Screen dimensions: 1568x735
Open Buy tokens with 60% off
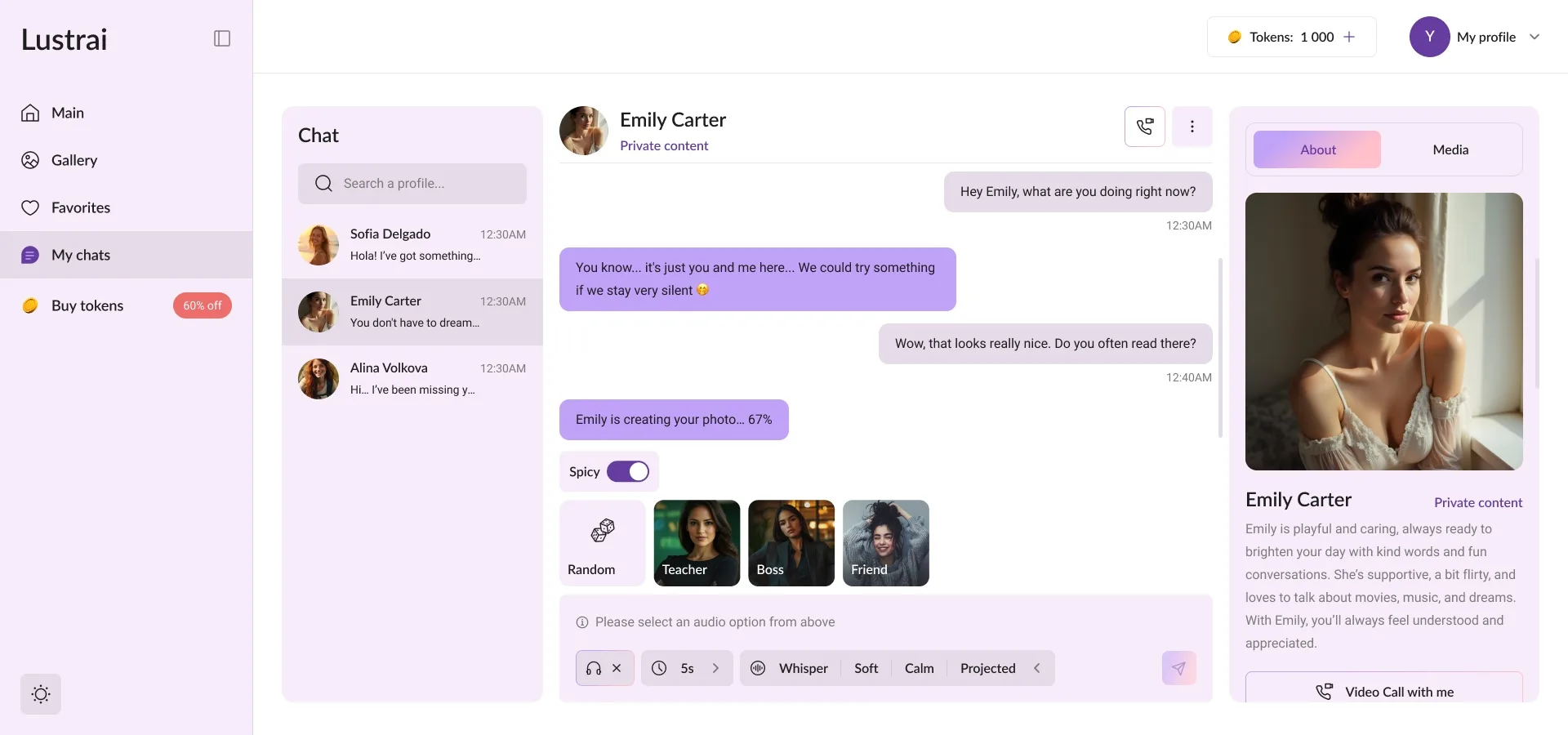coord(87,305)
